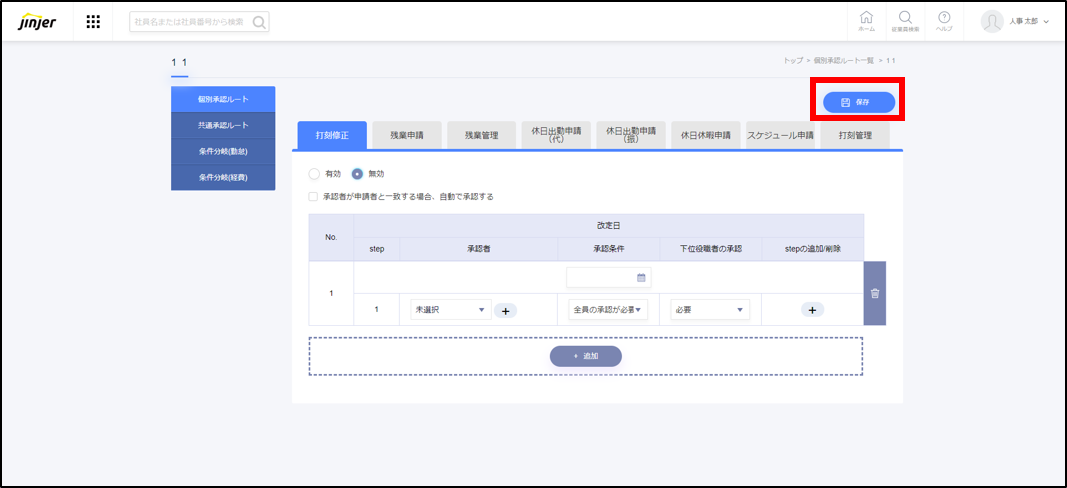Open the 必要 subordinate approval dropdown
Screen dimensions: 1067x488
tap(710, 310)
